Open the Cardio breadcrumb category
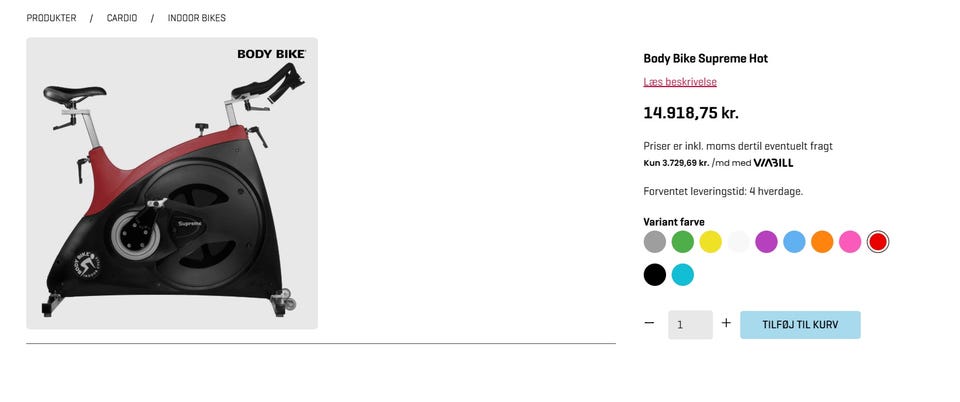 point(122,18)
